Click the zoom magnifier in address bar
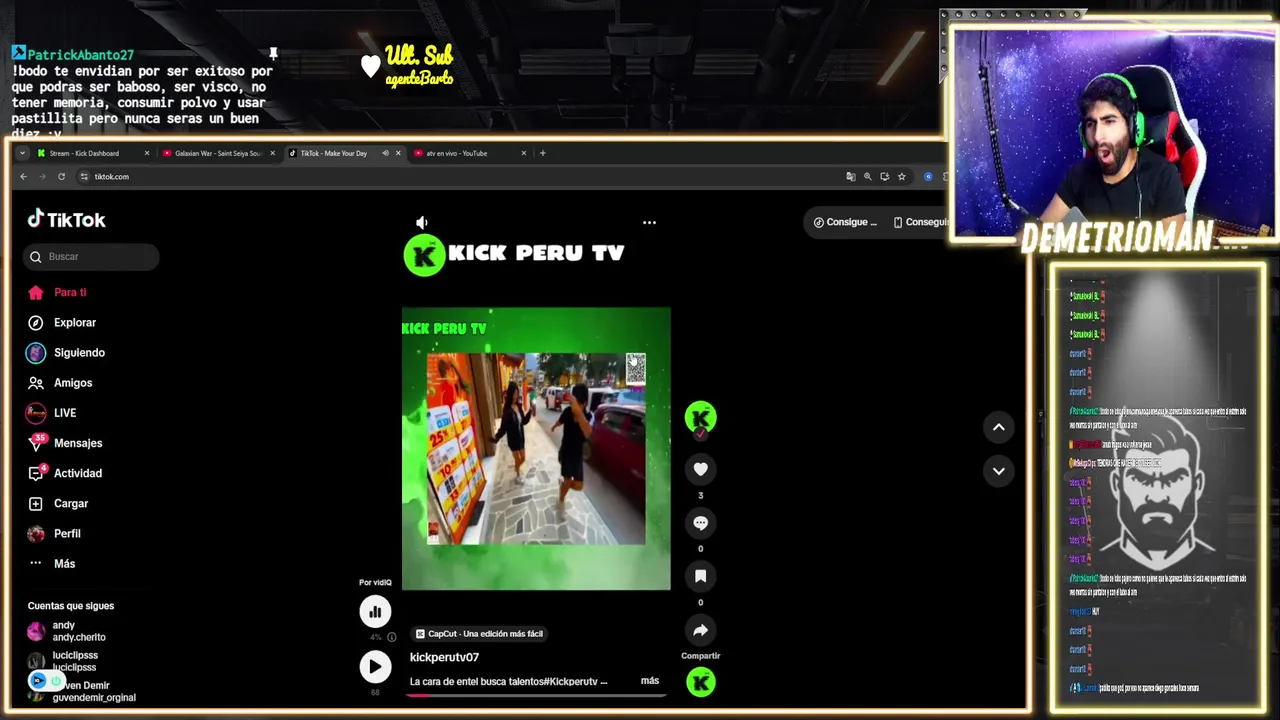Image resolution: width=1280 pixels, height=720 pixels. click(x=868, y=177)
